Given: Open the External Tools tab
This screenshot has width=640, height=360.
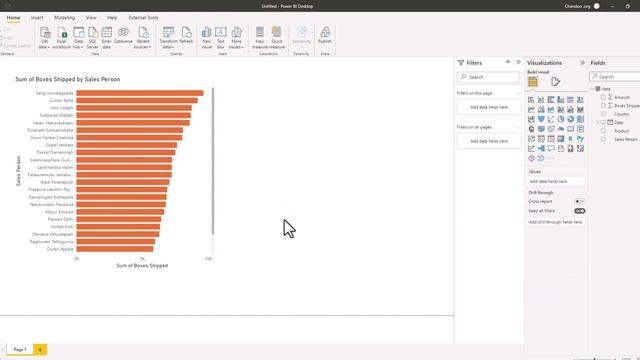Looking at the screenshot, I should tap(143, 18).
